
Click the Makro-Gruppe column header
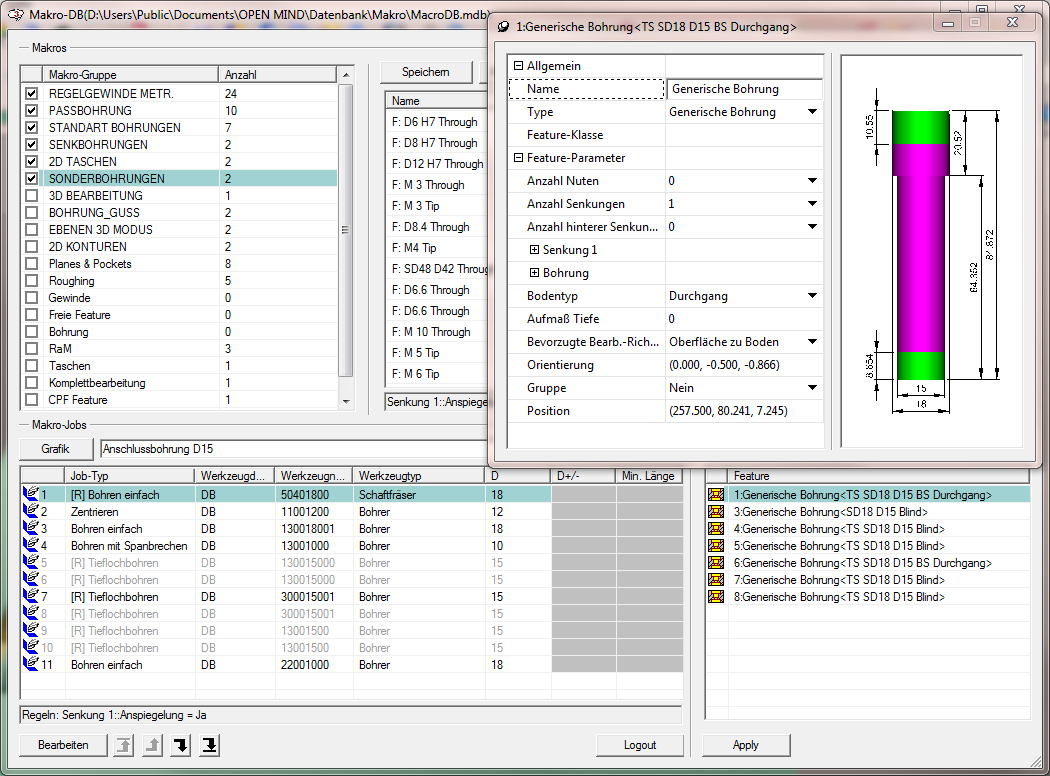pos(130,74)
